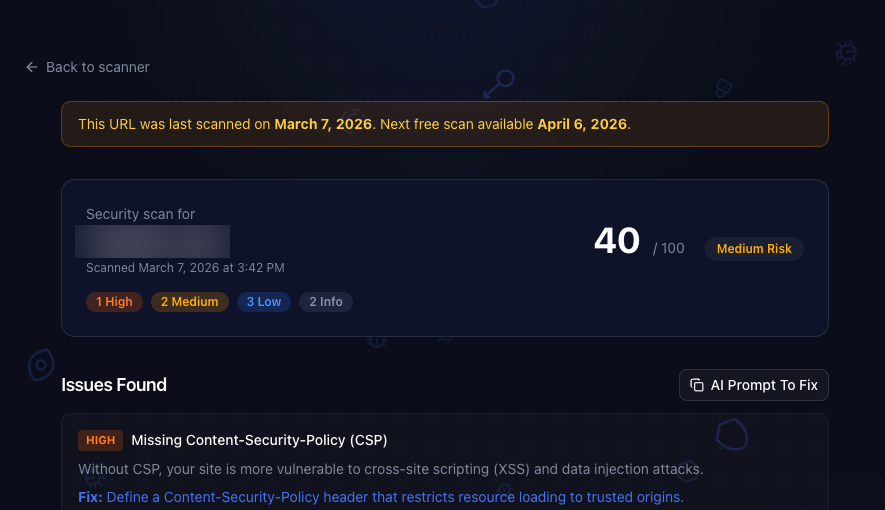Click the blurred scanned URL field

pos(153,241)
